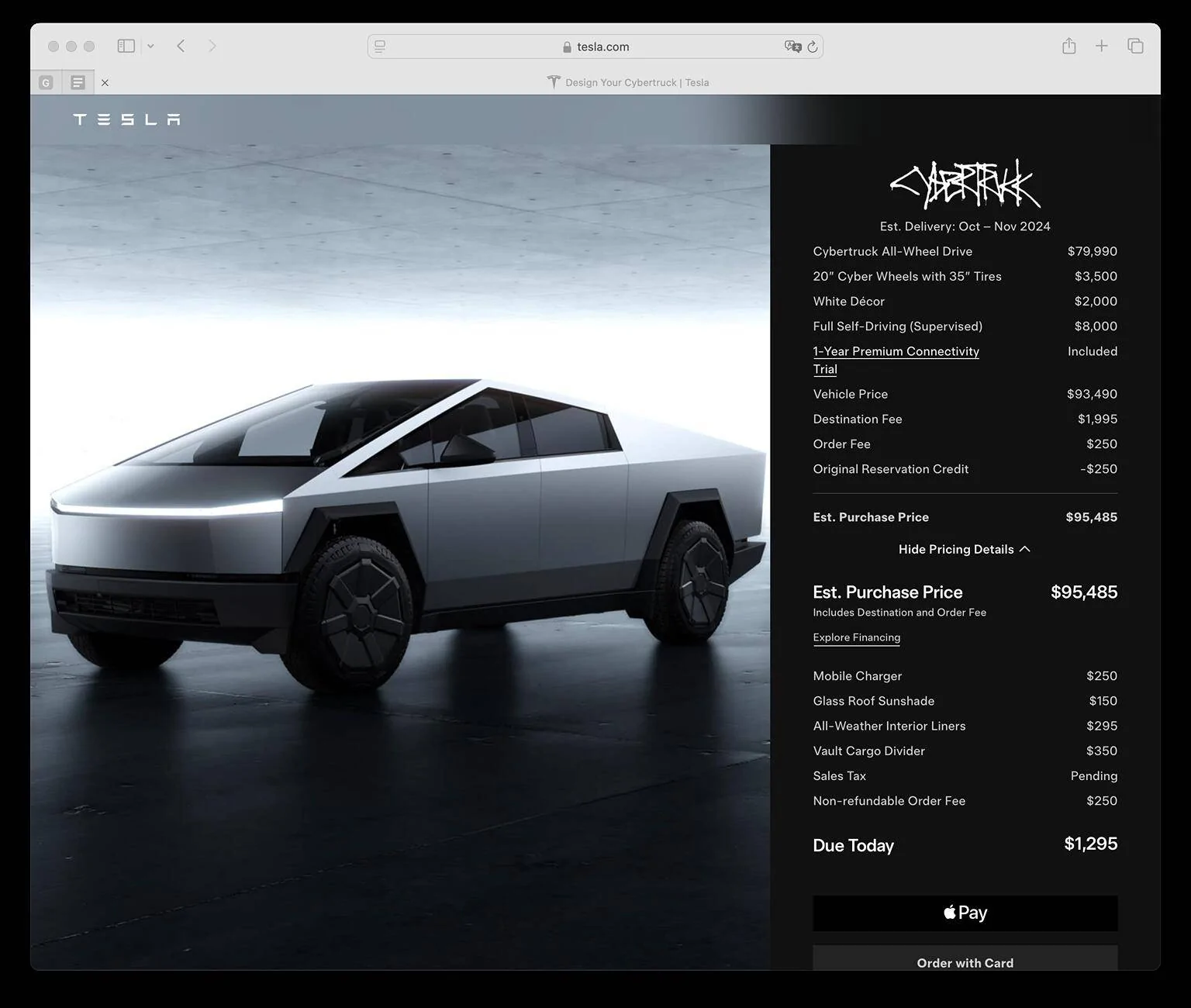Reload the page with the refresh icon
This screenshot has height=1008, width=1191.
tap(812, 47)
